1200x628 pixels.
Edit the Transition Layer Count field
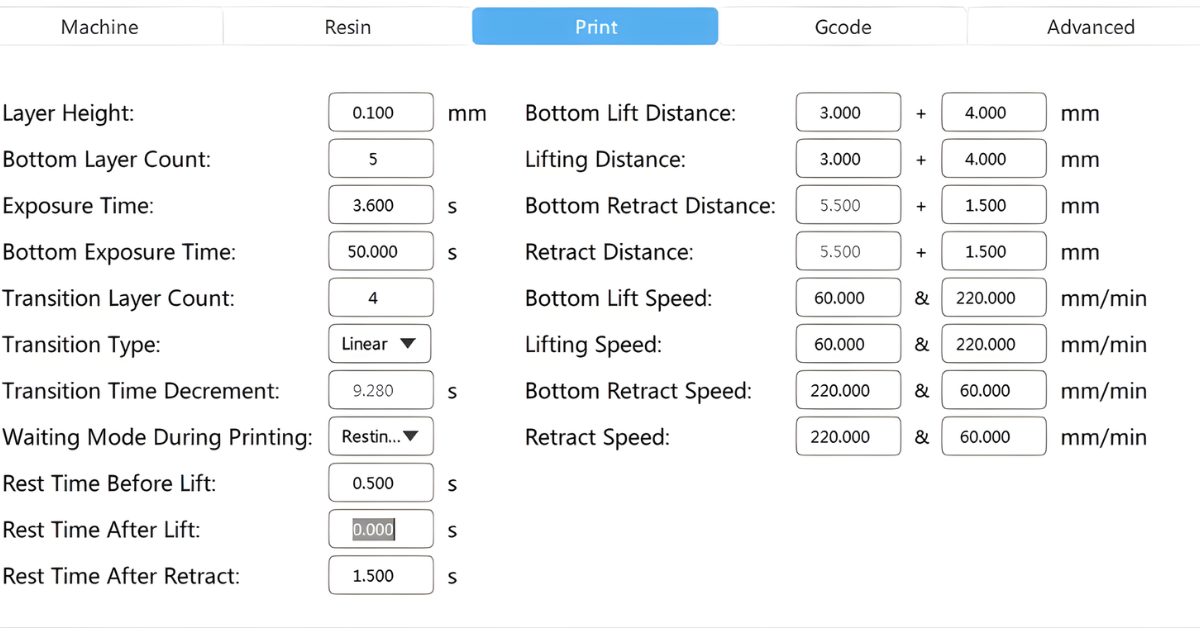(x=381, y=298)
